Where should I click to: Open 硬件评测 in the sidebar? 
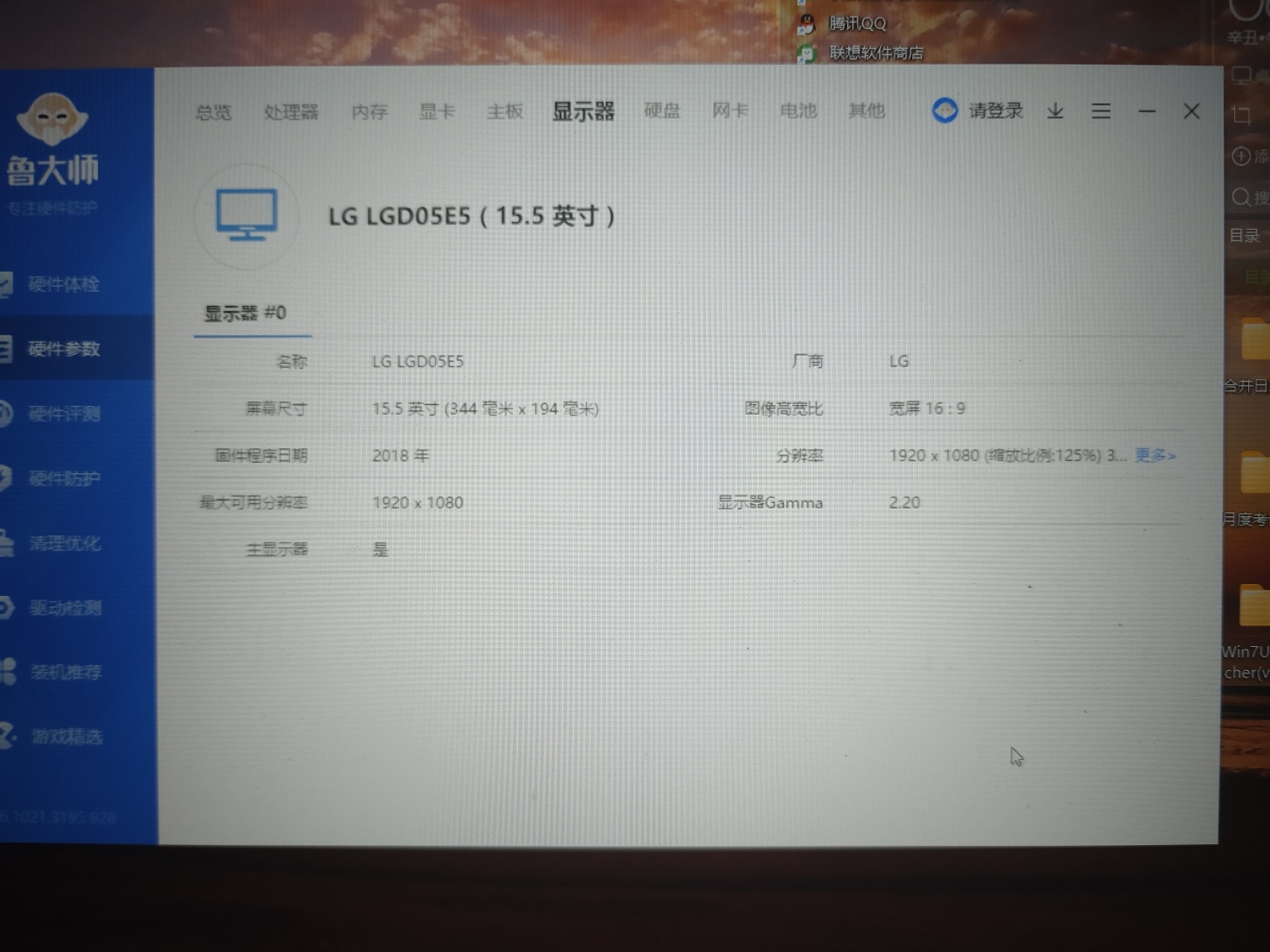(x=64, y=414)
